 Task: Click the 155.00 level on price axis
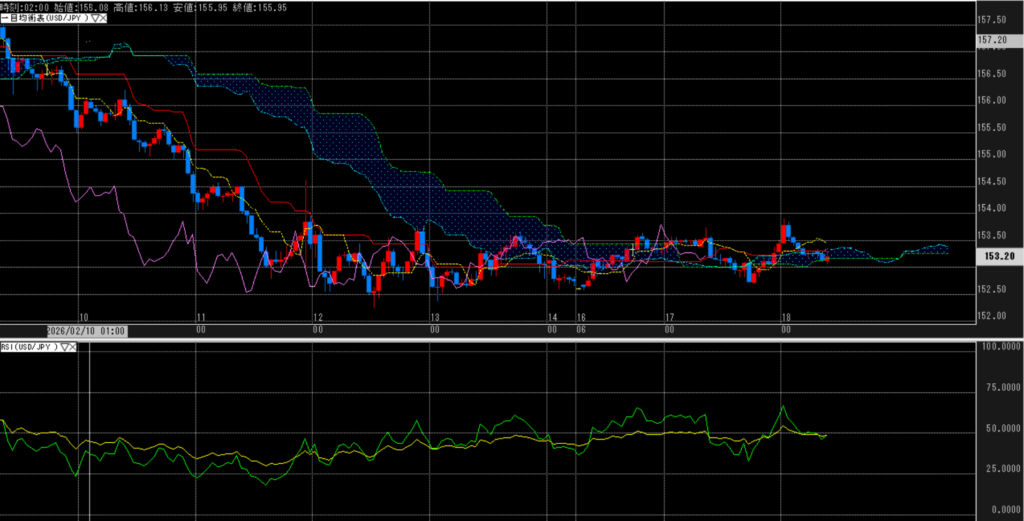tap(990, 154)
